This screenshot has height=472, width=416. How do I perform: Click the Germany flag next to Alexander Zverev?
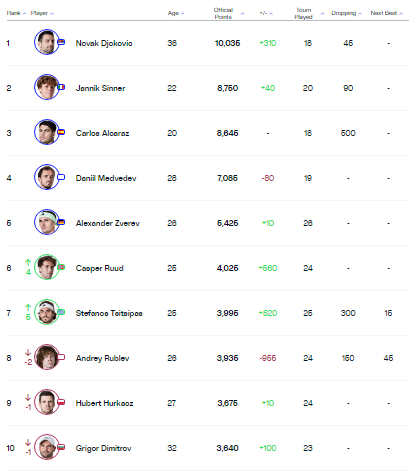point(61,222)
